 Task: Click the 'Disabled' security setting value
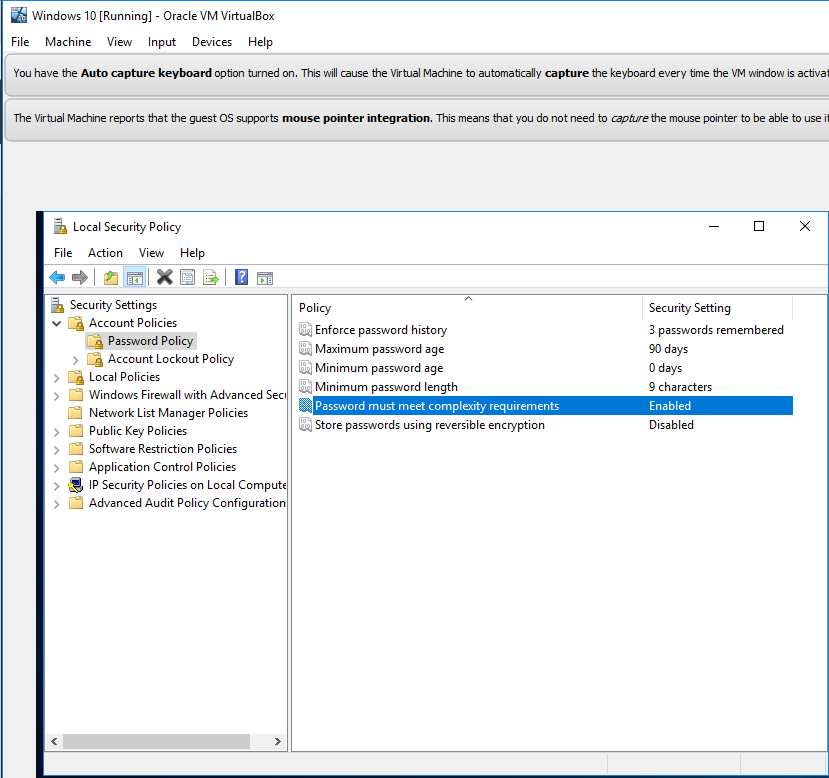671,425
